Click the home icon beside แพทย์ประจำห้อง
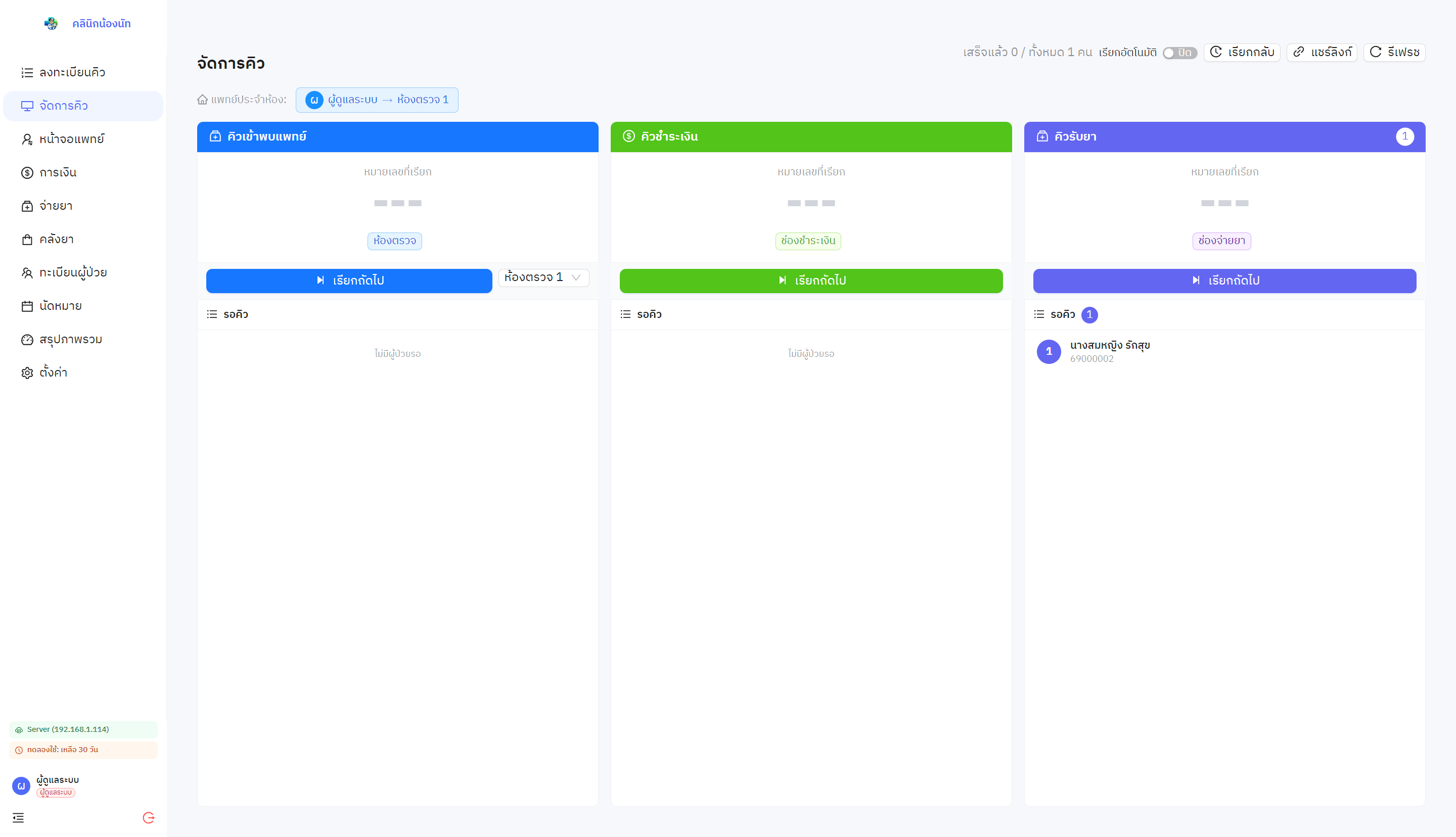Screen dimensions: 1456x837 click(202, 100)
